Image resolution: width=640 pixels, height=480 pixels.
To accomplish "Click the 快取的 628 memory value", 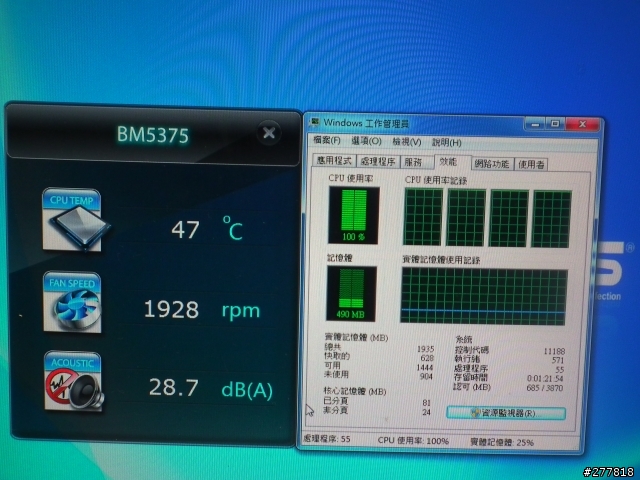I will (427, 358).
